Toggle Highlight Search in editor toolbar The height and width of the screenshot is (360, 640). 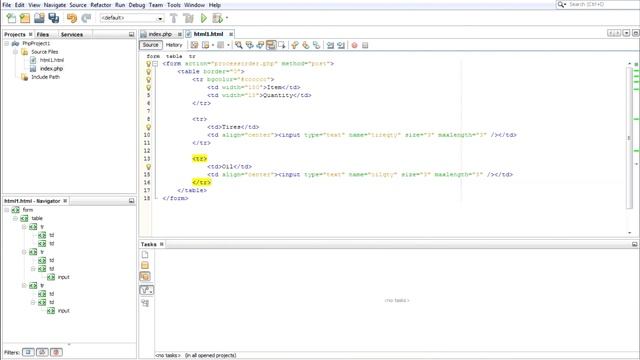(271, 45)
